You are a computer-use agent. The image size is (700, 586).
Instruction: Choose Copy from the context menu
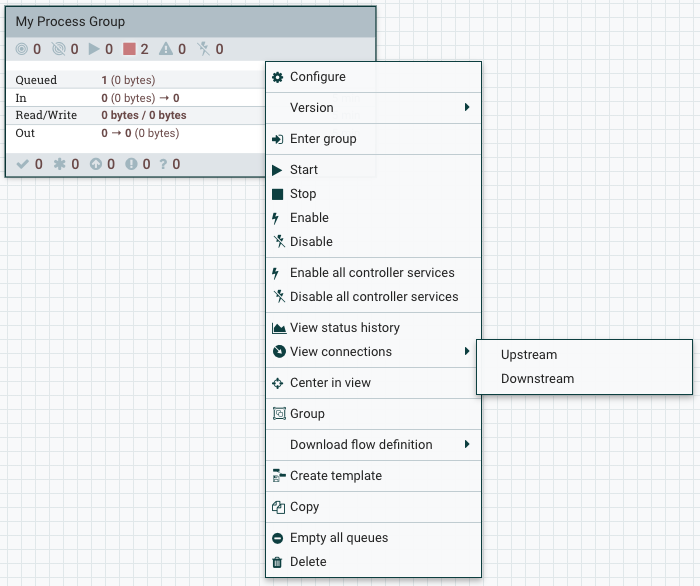point(304,507)
